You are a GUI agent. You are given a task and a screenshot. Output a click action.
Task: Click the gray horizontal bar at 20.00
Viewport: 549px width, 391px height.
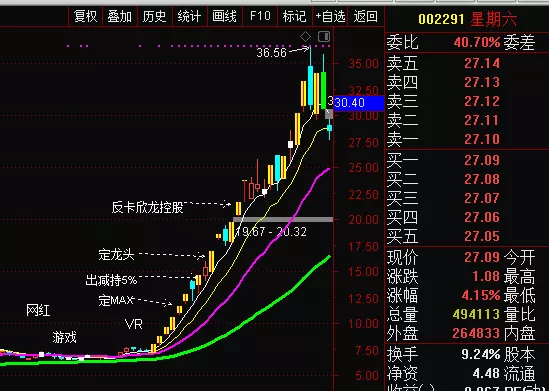283,219
